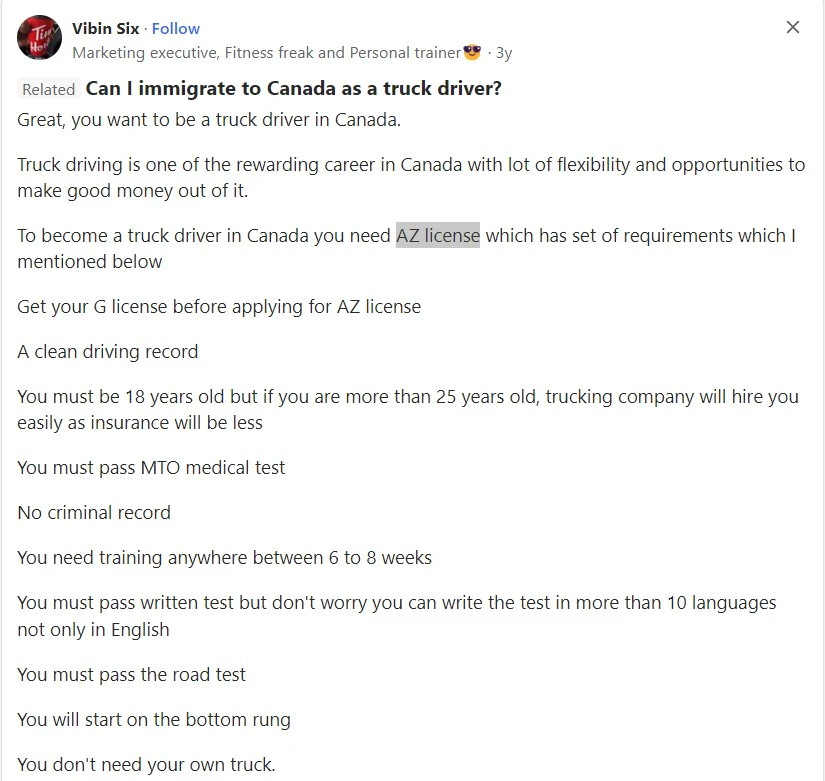Click the A clean driving record line
Viewport: 825px width, 781px height.
click(x=107, y=352)
